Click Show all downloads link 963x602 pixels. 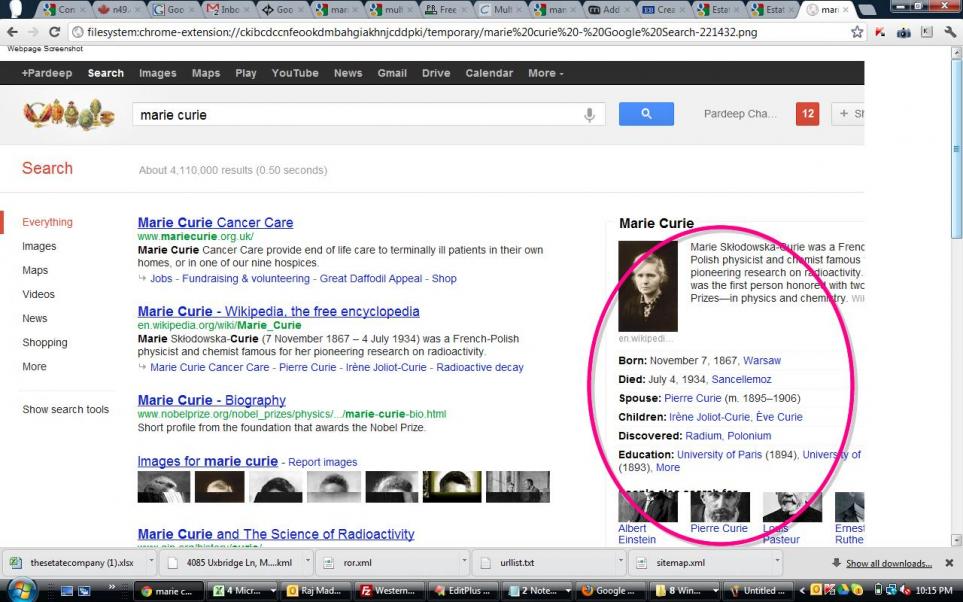[889, 563]
